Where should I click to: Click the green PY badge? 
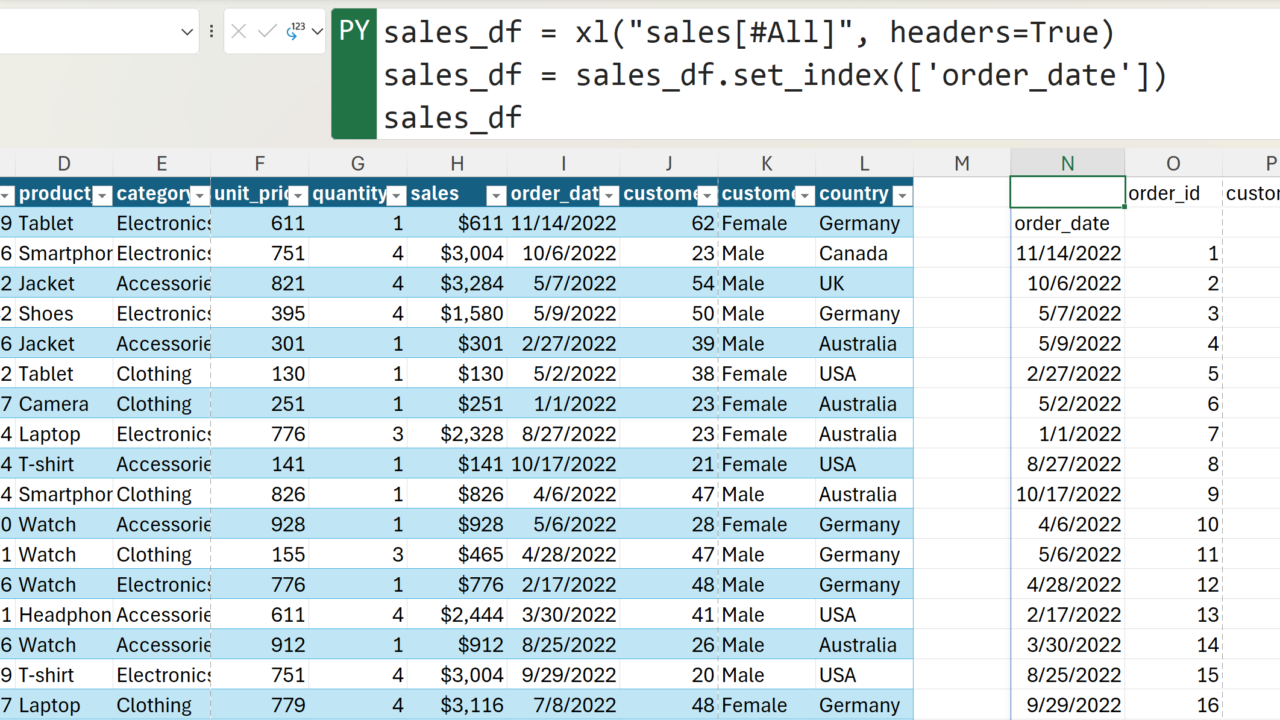pyautogui.click(x=354, y=32)
